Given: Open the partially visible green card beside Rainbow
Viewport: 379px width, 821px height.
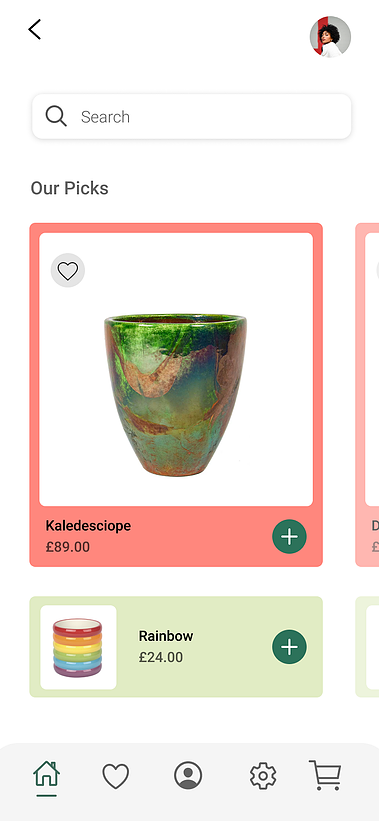Looking at the screenshot, I should pos(367,647).
